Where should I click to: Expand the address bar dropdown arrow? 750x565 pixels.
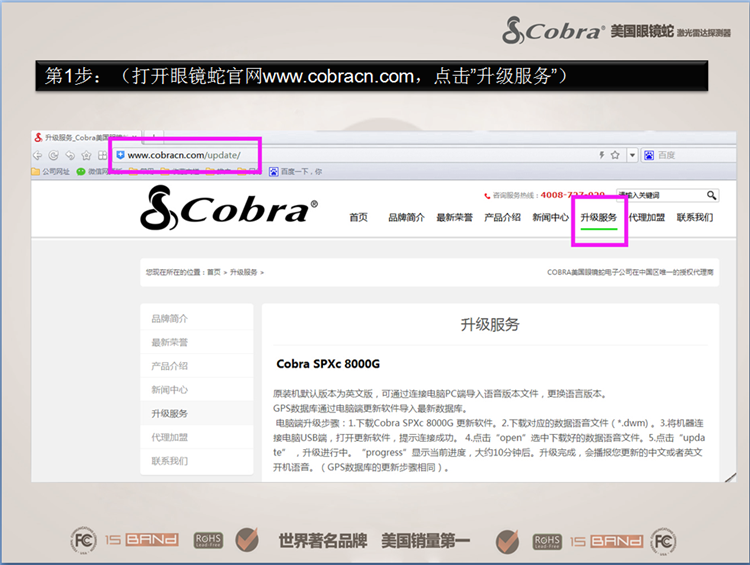pyautogui.click(x=632, y=155)
